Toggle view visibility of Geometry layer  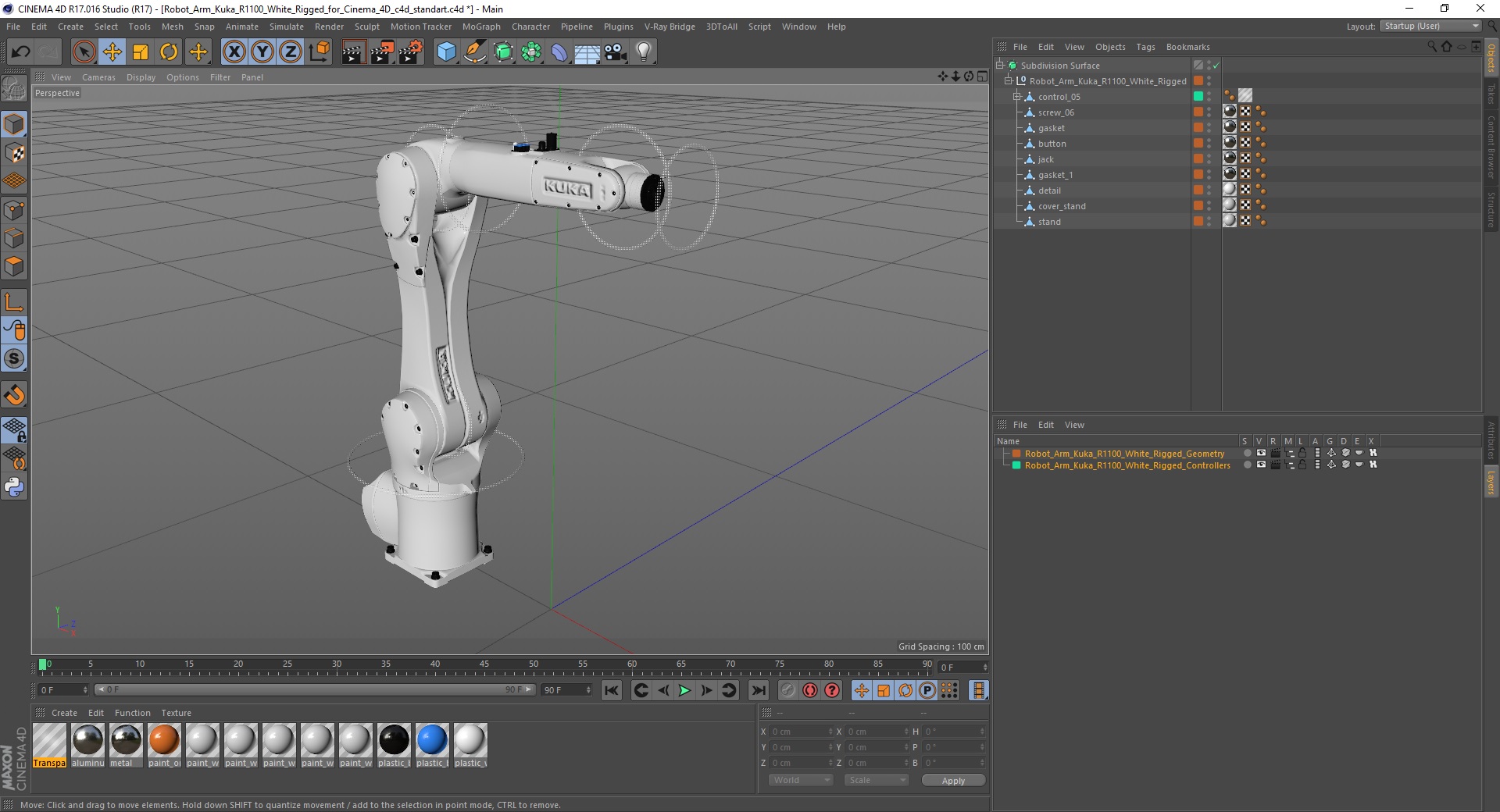(1261, 453)
